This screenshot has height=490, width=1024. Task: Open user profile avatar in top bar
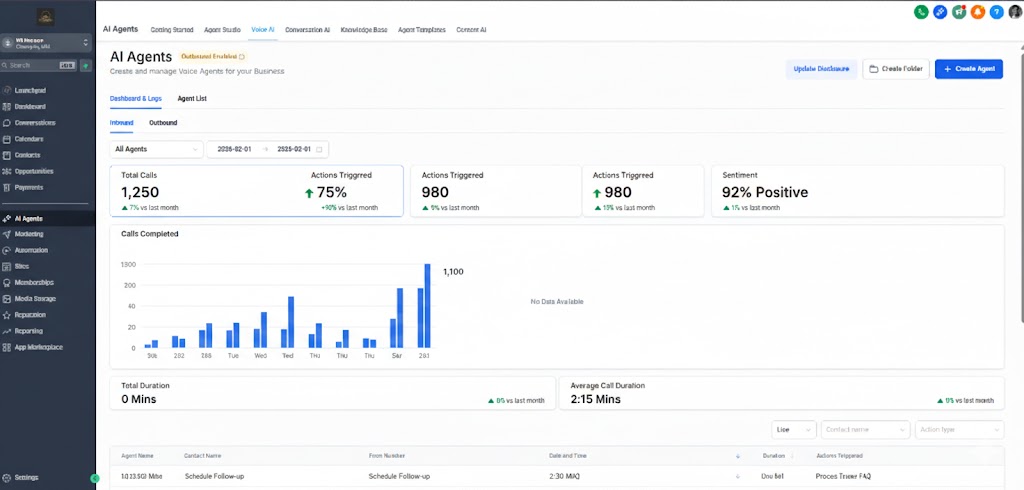[x=1014, y=12]
